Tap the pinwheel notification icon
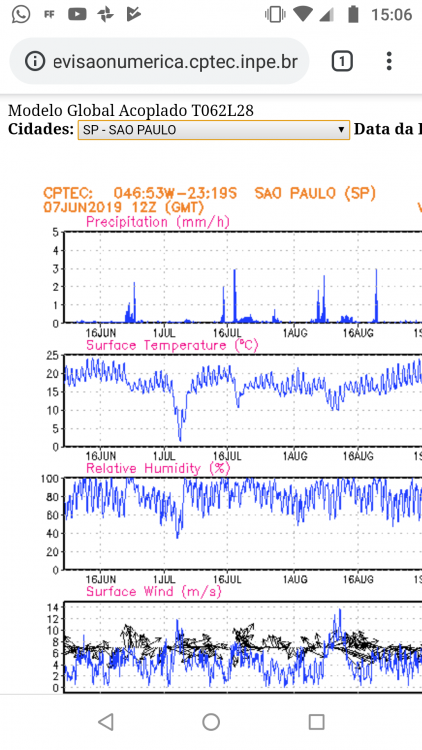This screenshot has width=422, height=750. pos(105,15)
